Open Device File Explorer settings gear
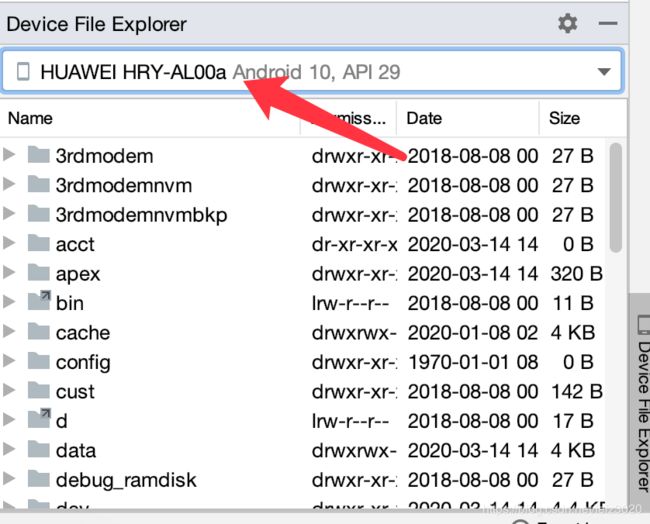 pos(568,23)
